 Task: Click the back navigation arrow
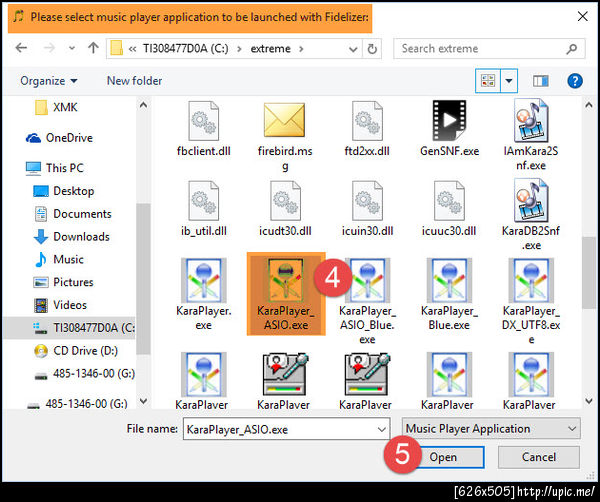[x=21, y=48]
